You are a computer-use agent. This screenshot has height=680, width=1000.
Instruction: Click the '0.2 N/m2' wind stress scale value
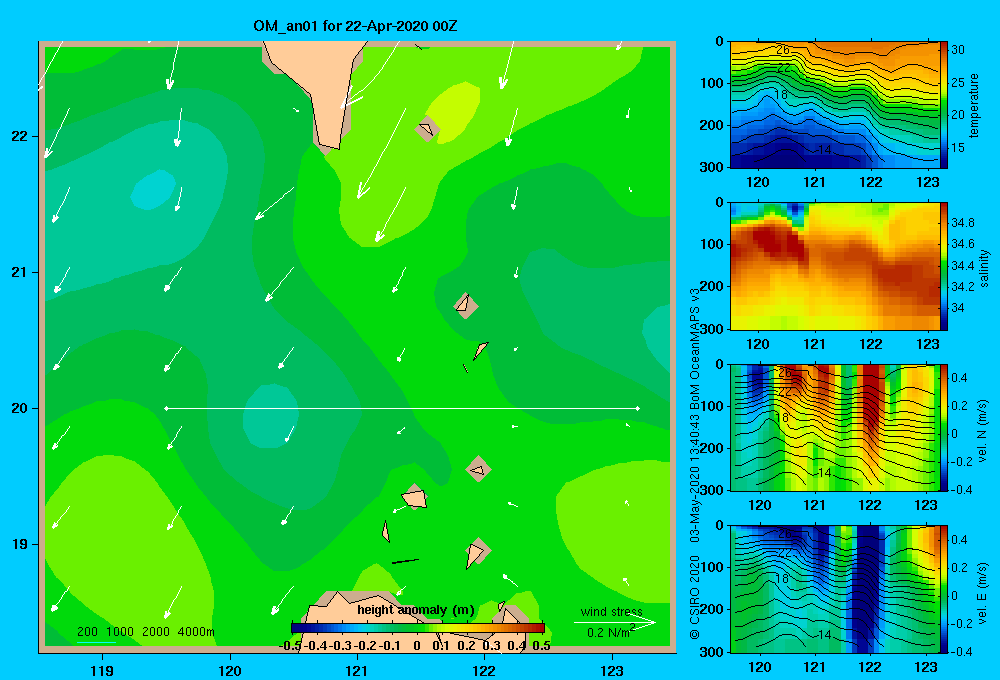coord(611,632)
